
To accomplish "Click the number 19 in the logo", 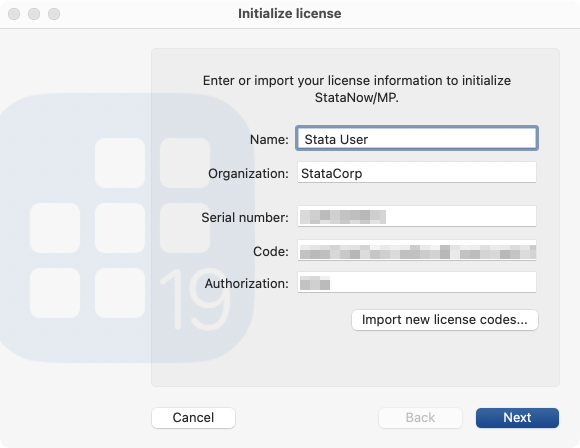I will coord(196,300).
